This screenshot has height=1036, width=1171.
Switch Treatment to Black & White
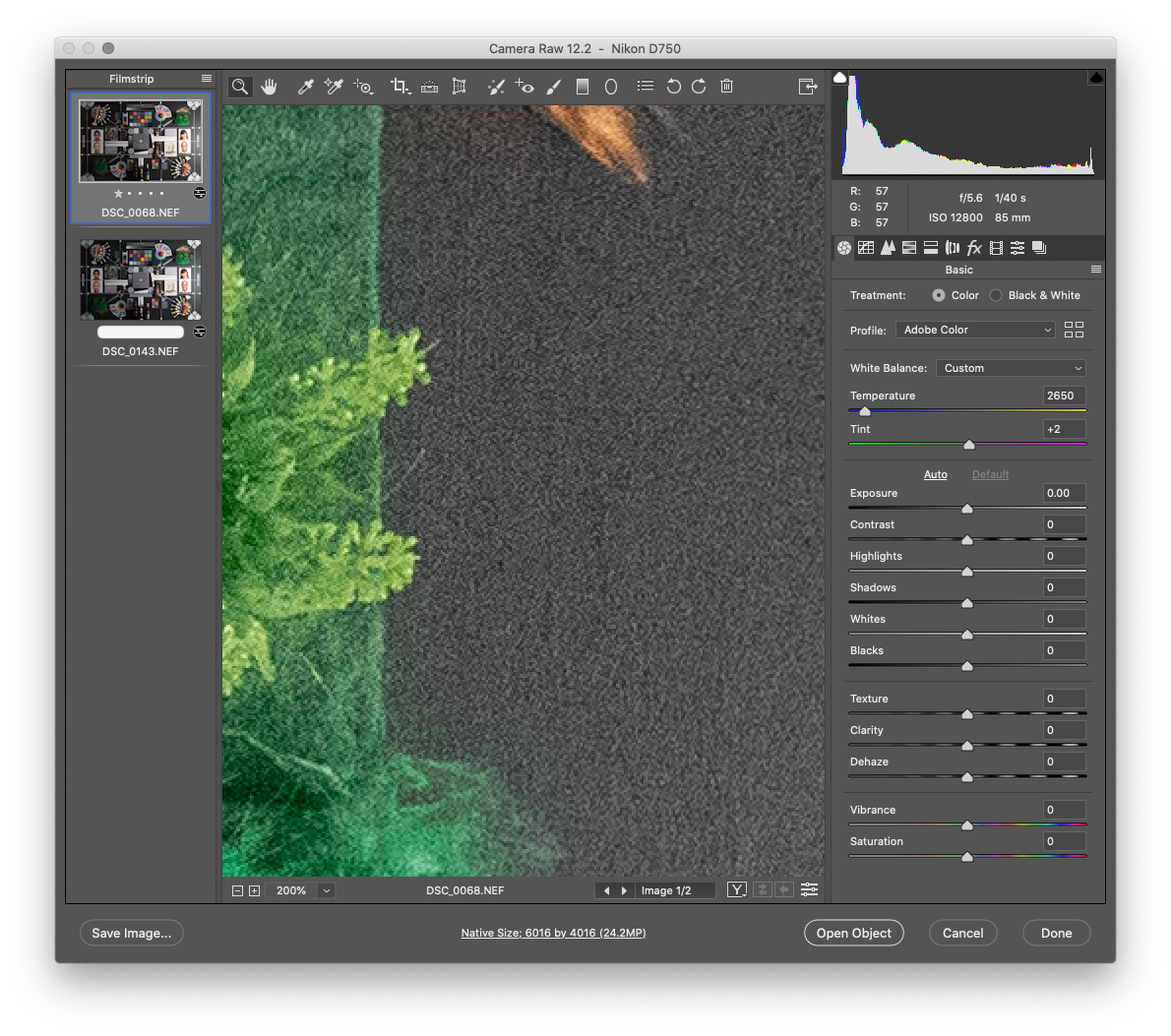[995, 294]
